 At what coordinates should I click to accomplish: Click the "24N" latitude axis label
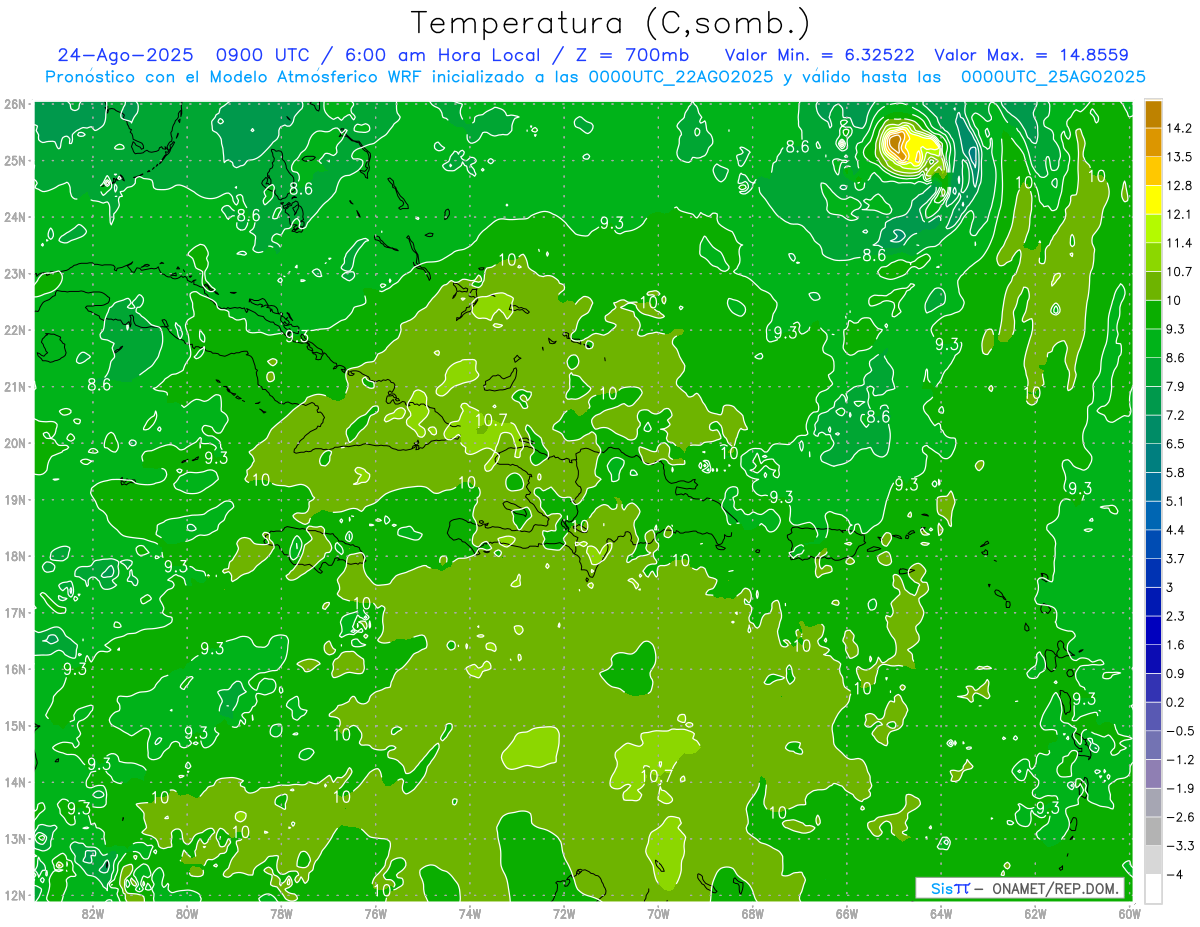(x=14, y=217)
